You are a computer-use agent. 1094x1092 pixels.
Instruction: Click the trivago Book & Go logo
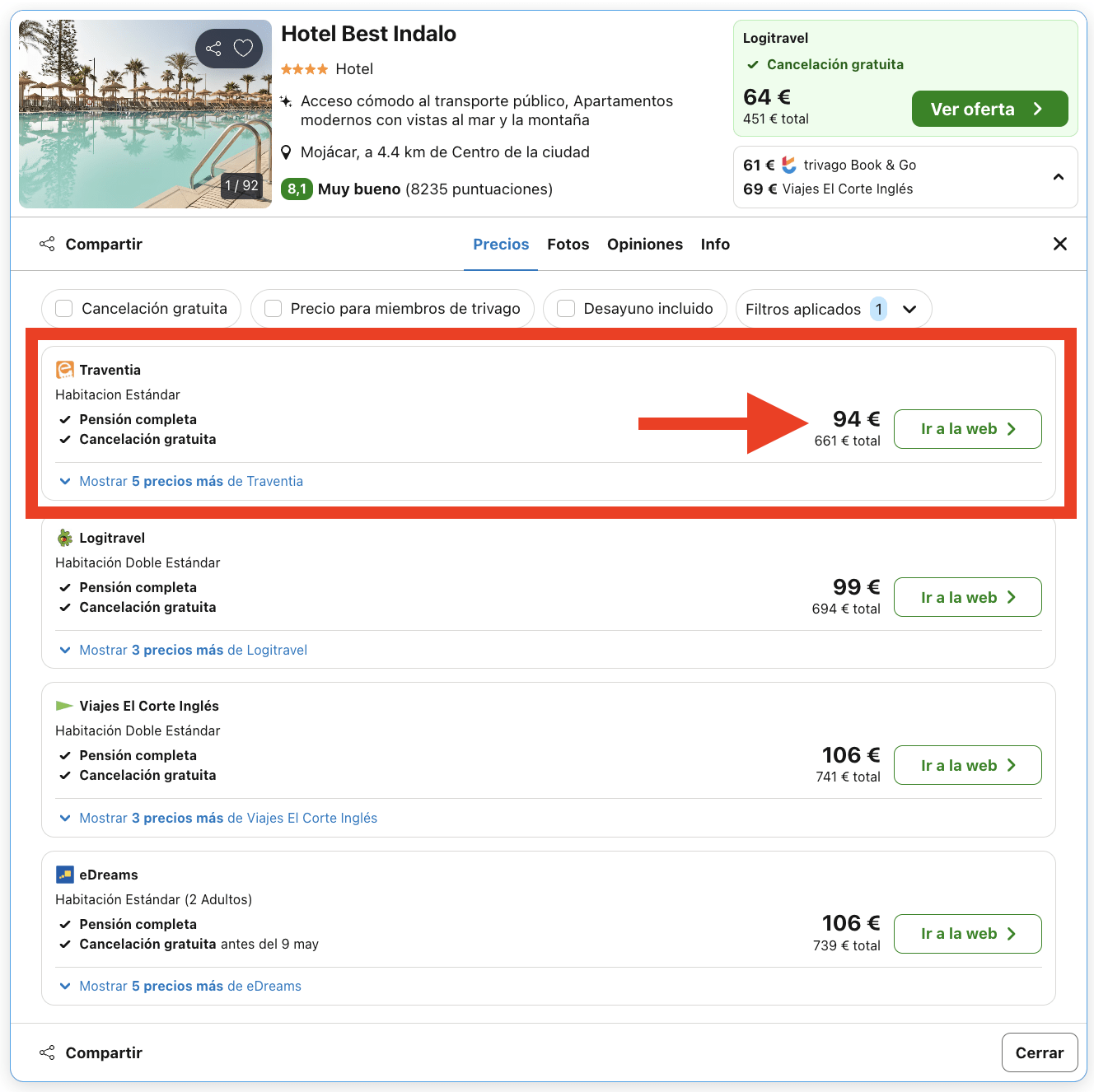787,165
